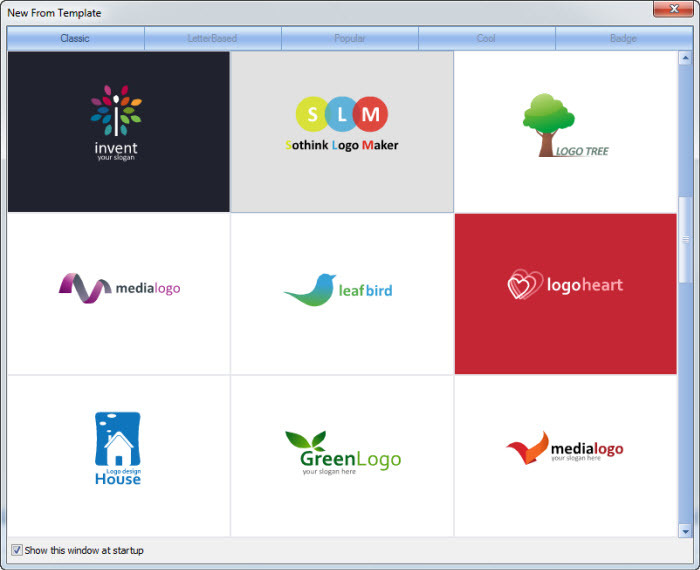Open the Badge templates tab

tap(624, 38)
